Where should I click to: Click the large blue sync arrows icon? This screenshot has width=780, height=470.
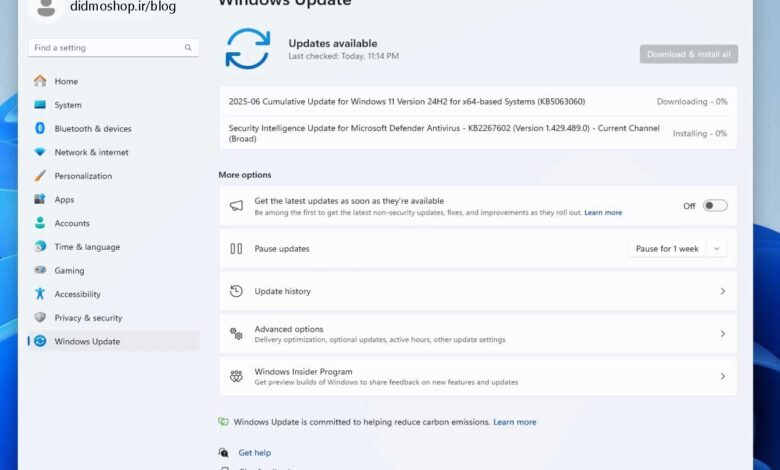(248, 49)
